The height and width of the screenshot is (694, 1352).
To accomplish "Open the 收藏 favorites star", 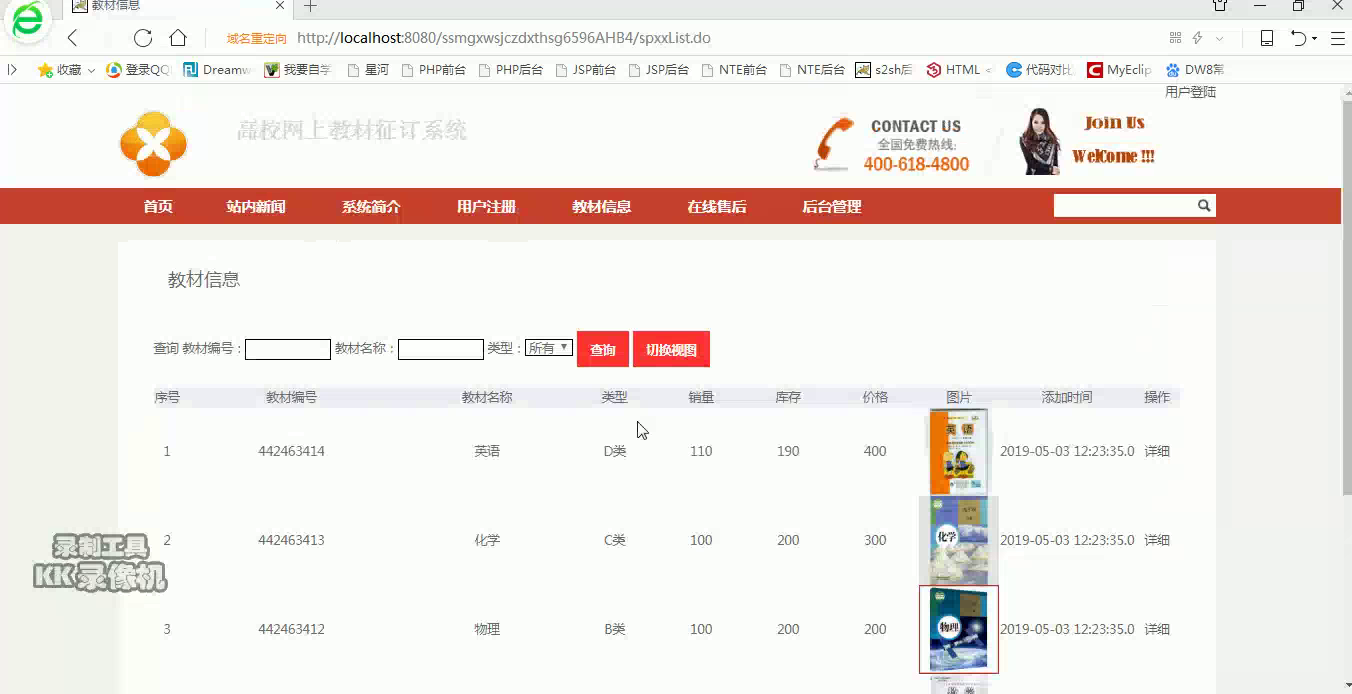I will coord(45,70).
